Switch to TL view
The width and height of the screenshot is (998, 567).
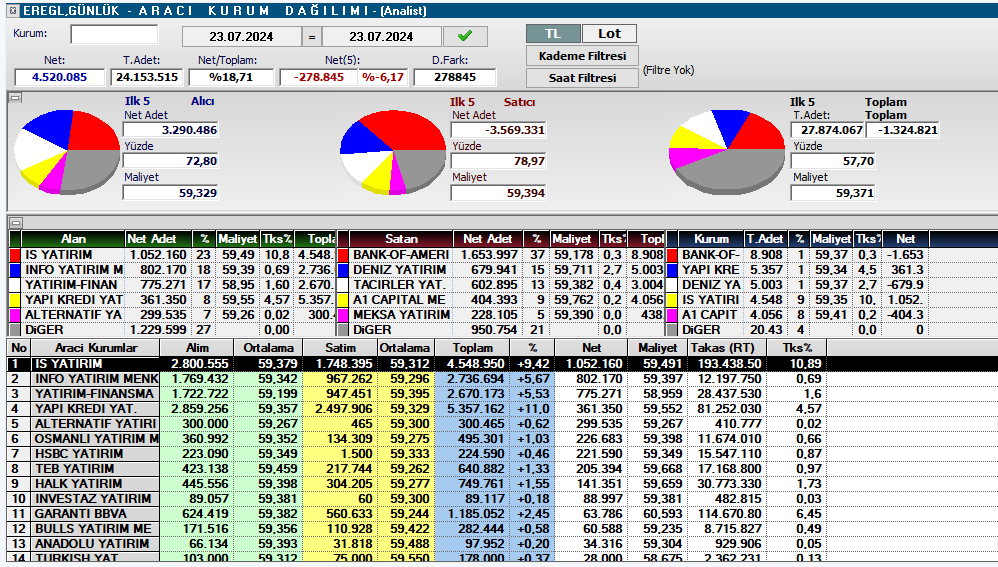pyautogui.click(x=553, y=34)
